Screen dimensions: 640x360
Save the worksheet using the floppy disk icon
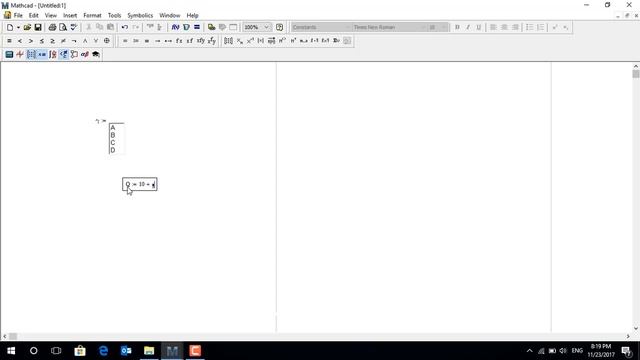coord(38,27)
